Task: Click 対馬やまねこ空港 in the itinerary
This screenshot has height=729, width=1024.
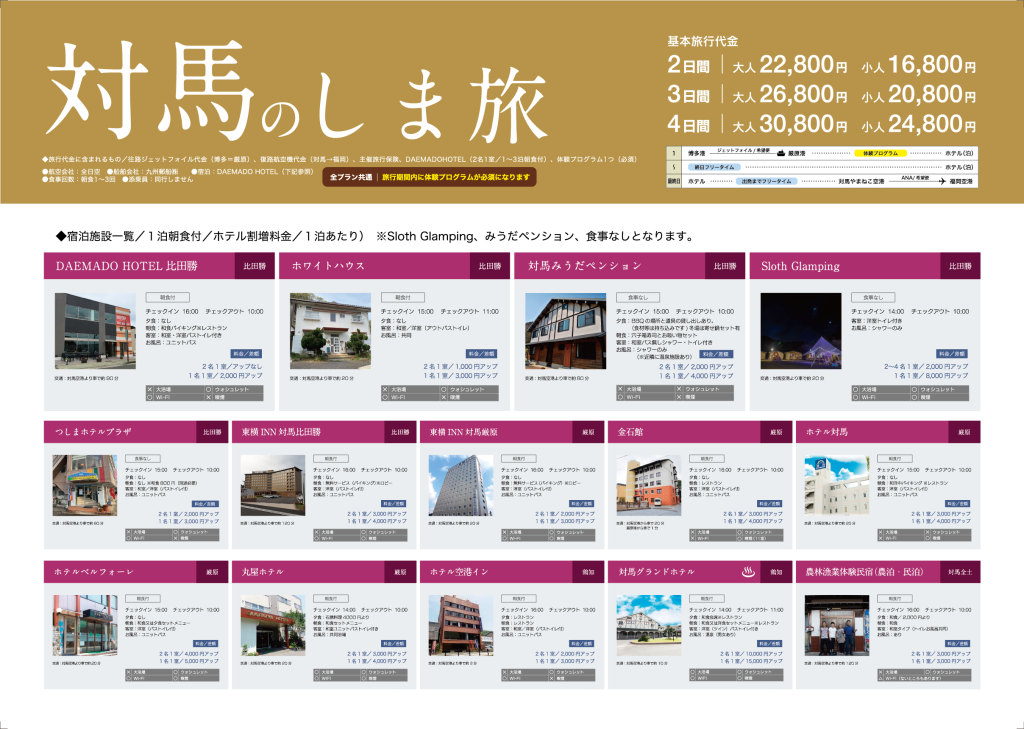Action: [861, 181]
